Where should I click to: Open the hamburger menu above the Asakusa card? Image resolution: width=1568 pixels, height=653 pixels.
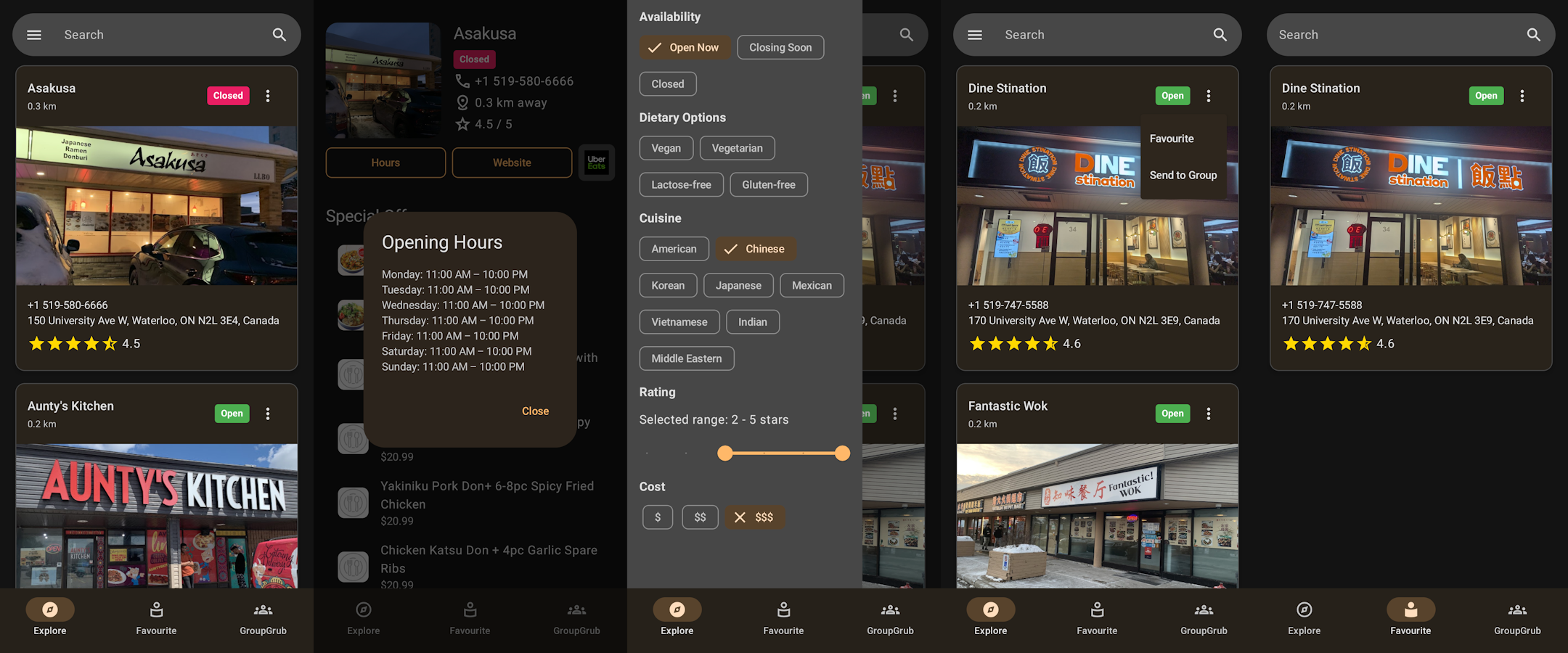[34, 35]
